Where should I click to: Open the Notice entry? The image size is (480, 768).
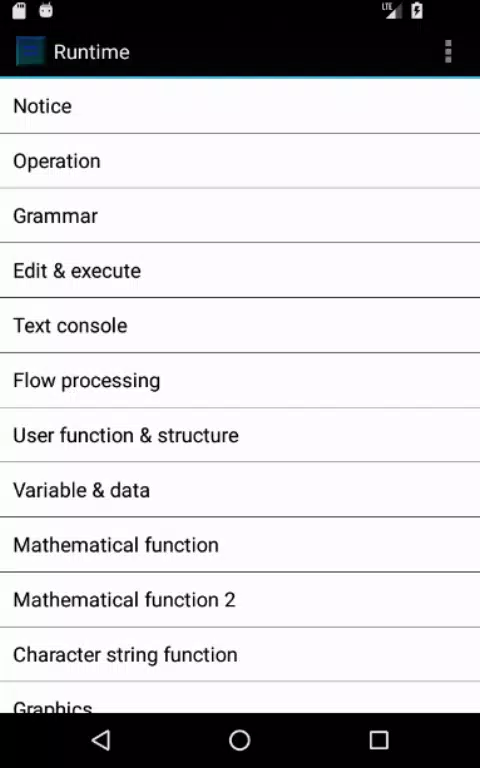(x=240, y=106)
